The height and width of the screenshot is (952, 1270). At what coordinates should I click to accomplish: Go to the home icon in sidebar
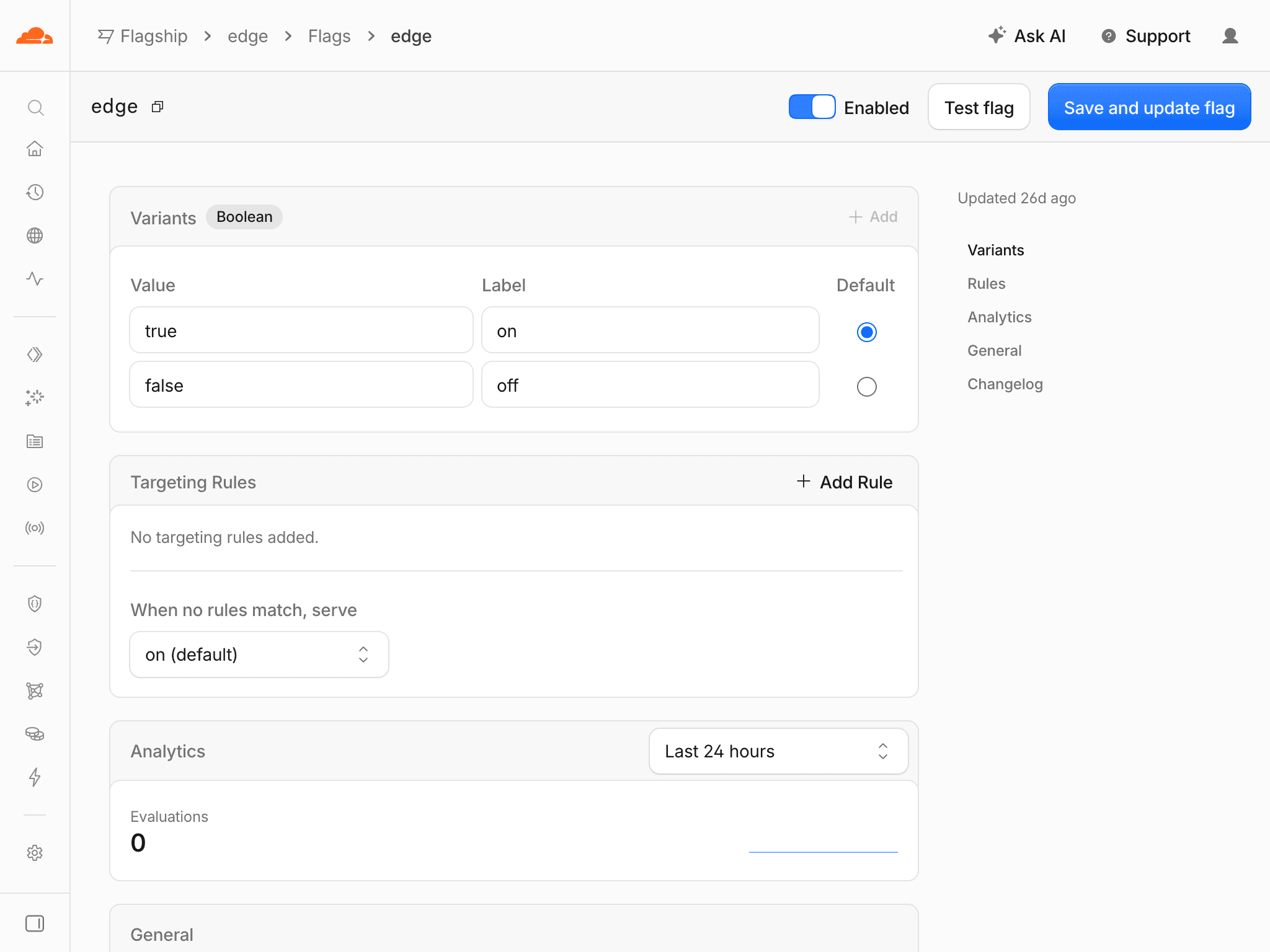click(x=35, y=149)
